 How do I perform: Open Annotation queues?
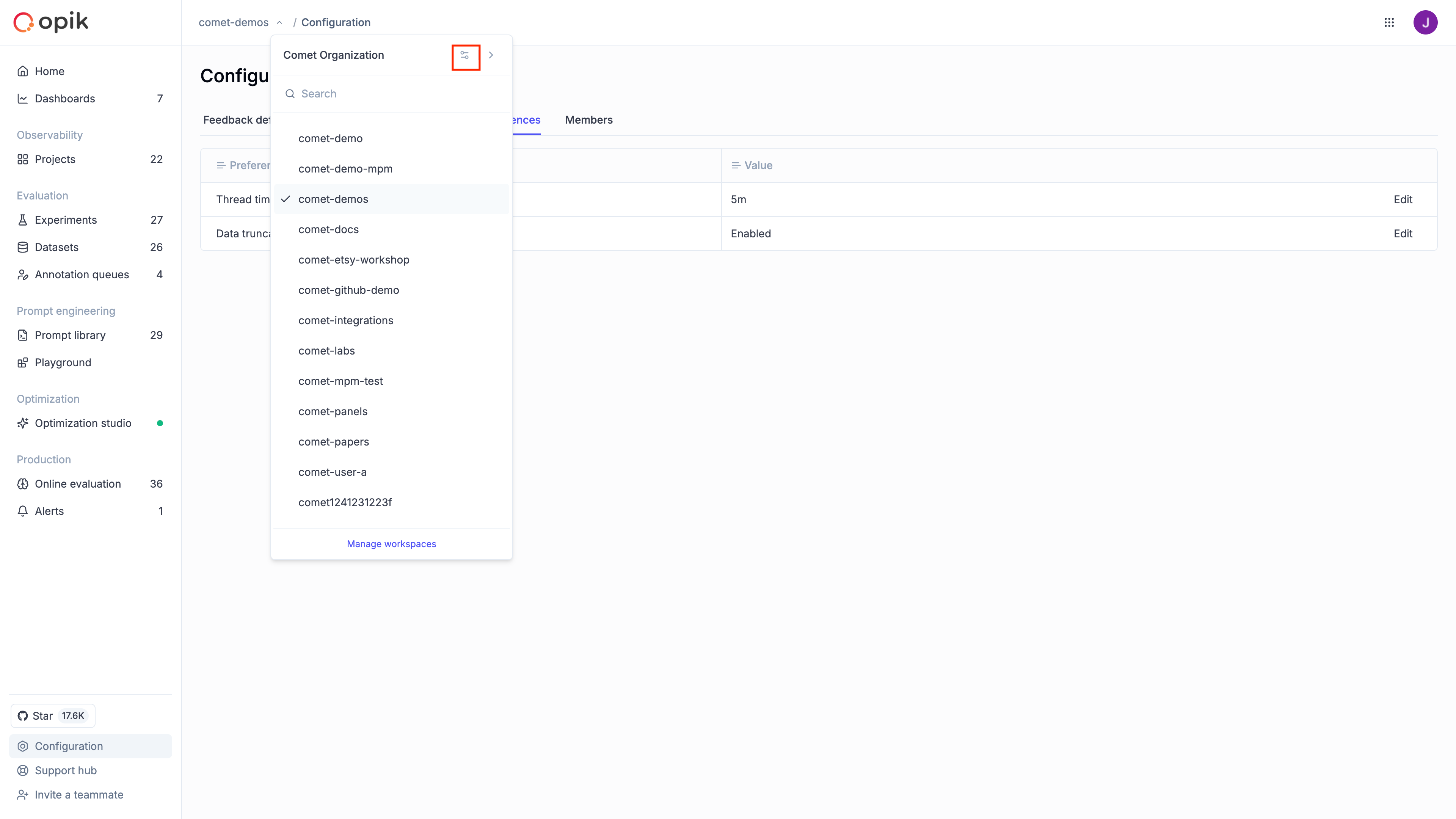coord(82,274)
